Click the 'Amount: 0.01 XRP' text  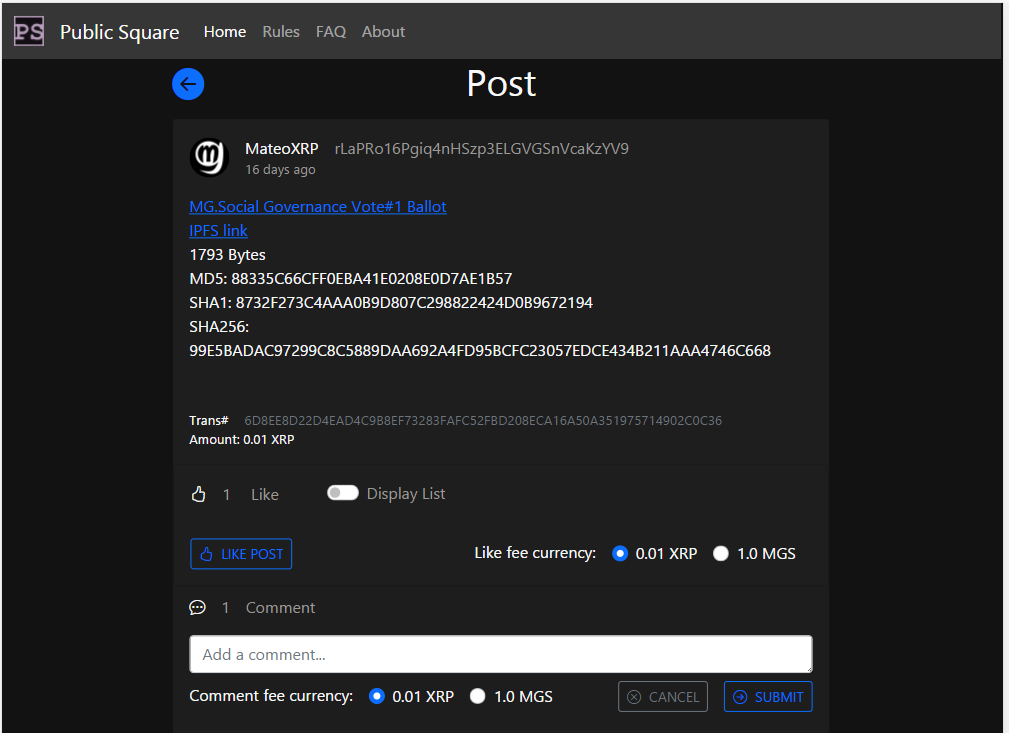(x=241, y=440)
